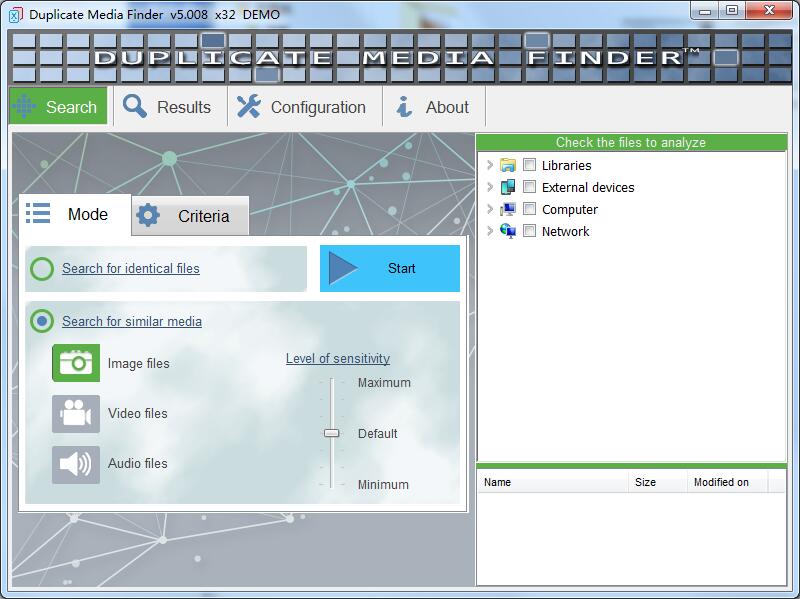
Task: Expand the Network tree node
Action: (490, 231)
